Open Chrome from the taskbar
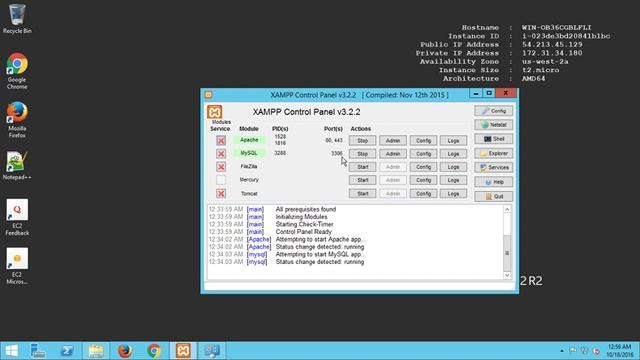 point(154,351)
